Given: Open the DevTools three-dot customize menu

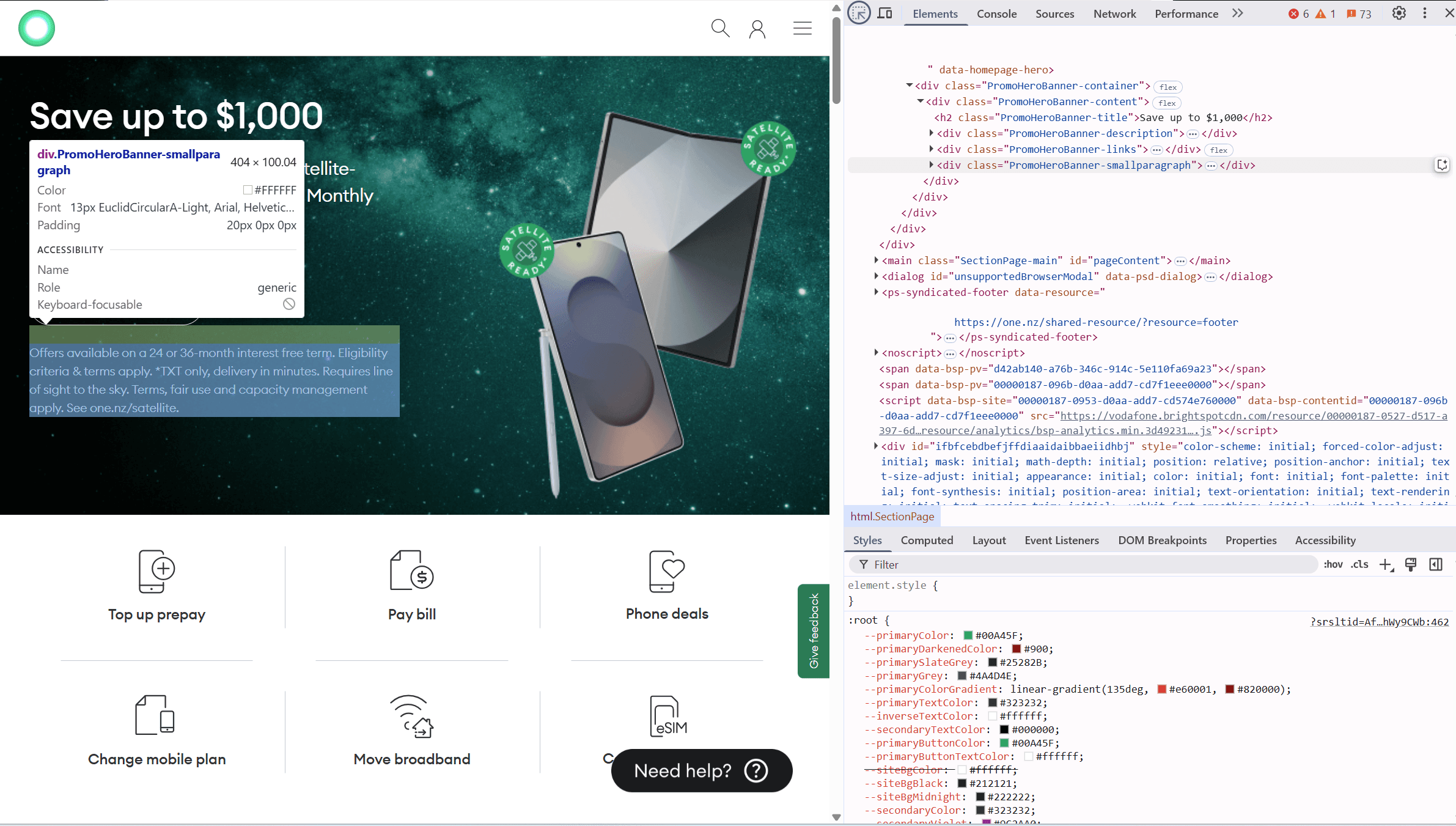Looking at the screenshot, I should click(x=1425, y=13).
